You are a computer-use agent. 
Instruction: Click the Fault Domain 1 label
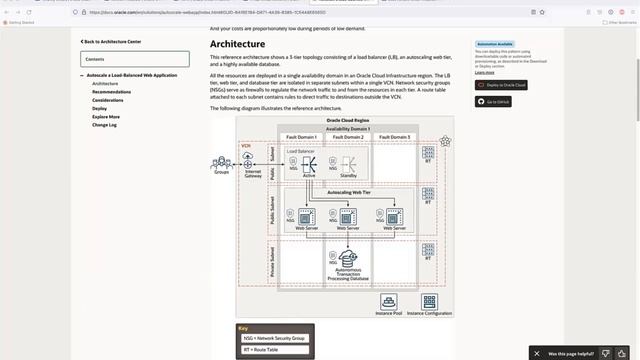[x=301, y=137]
